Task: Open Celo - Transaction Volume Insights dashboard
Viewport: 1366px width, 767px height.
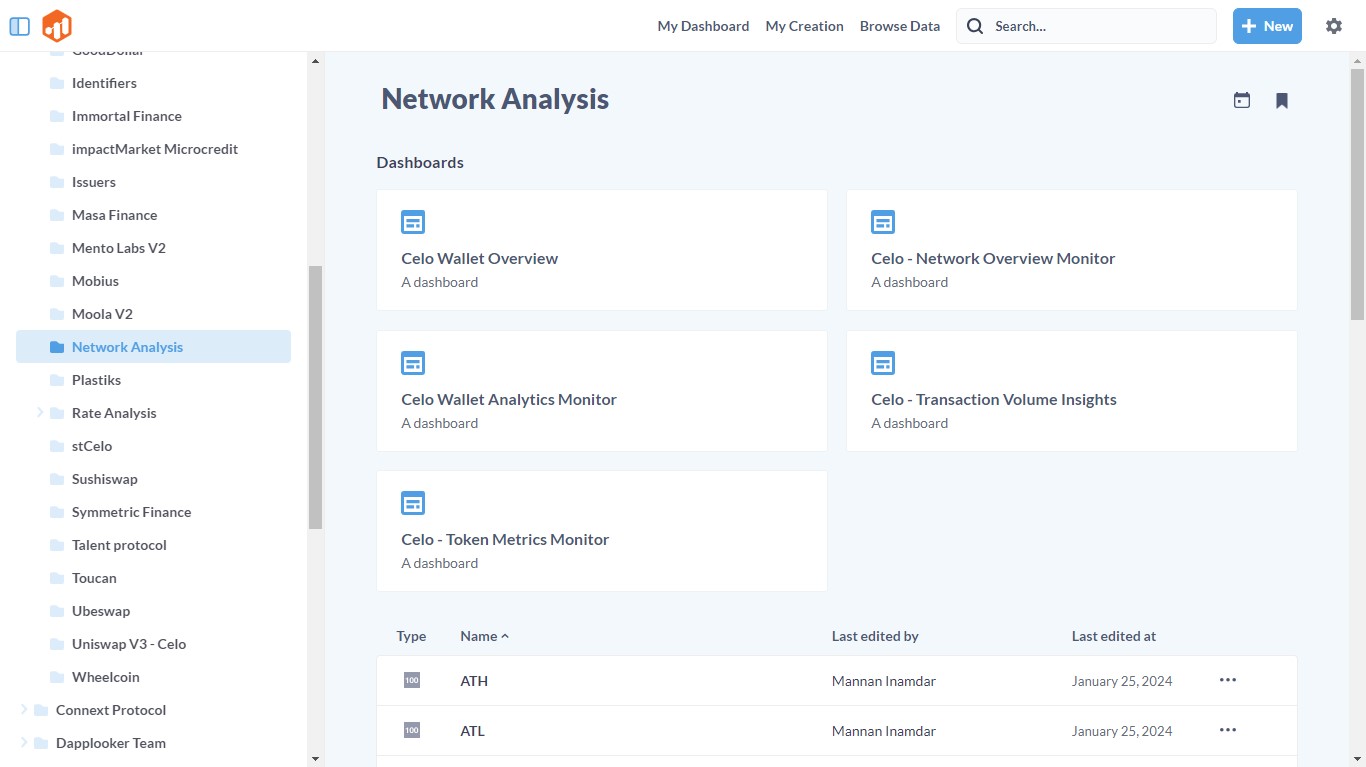Action: (993, 399)
